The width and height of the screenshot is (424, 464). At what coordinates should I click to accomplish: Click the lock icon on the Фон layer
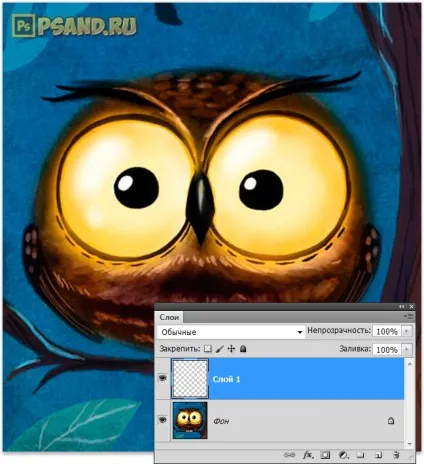pos(391,421)
